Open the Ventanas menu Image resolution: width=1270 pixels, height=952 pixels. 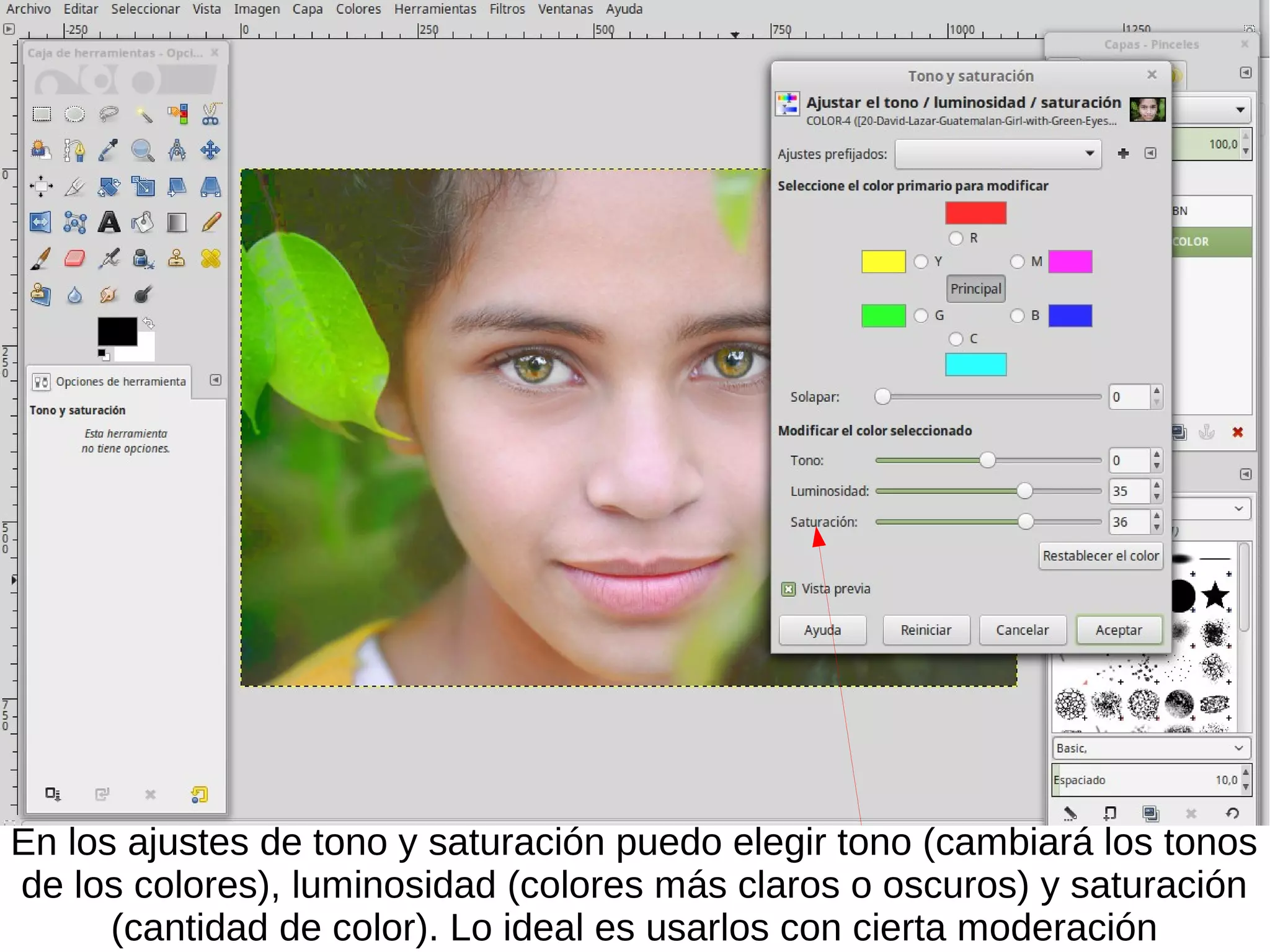(x=566, y=9)
